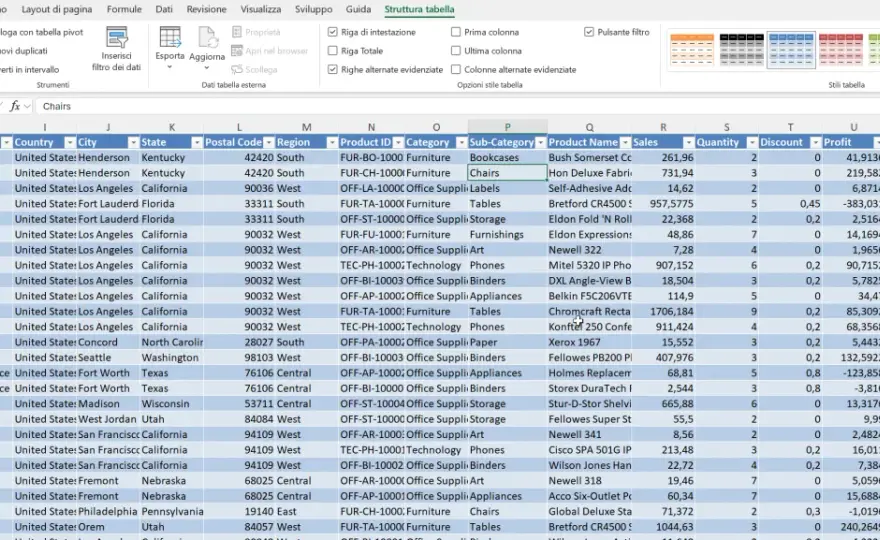The image size is (880, 540).
Task: Click the Scollega unlink icon
Action: tap(237, 70)
